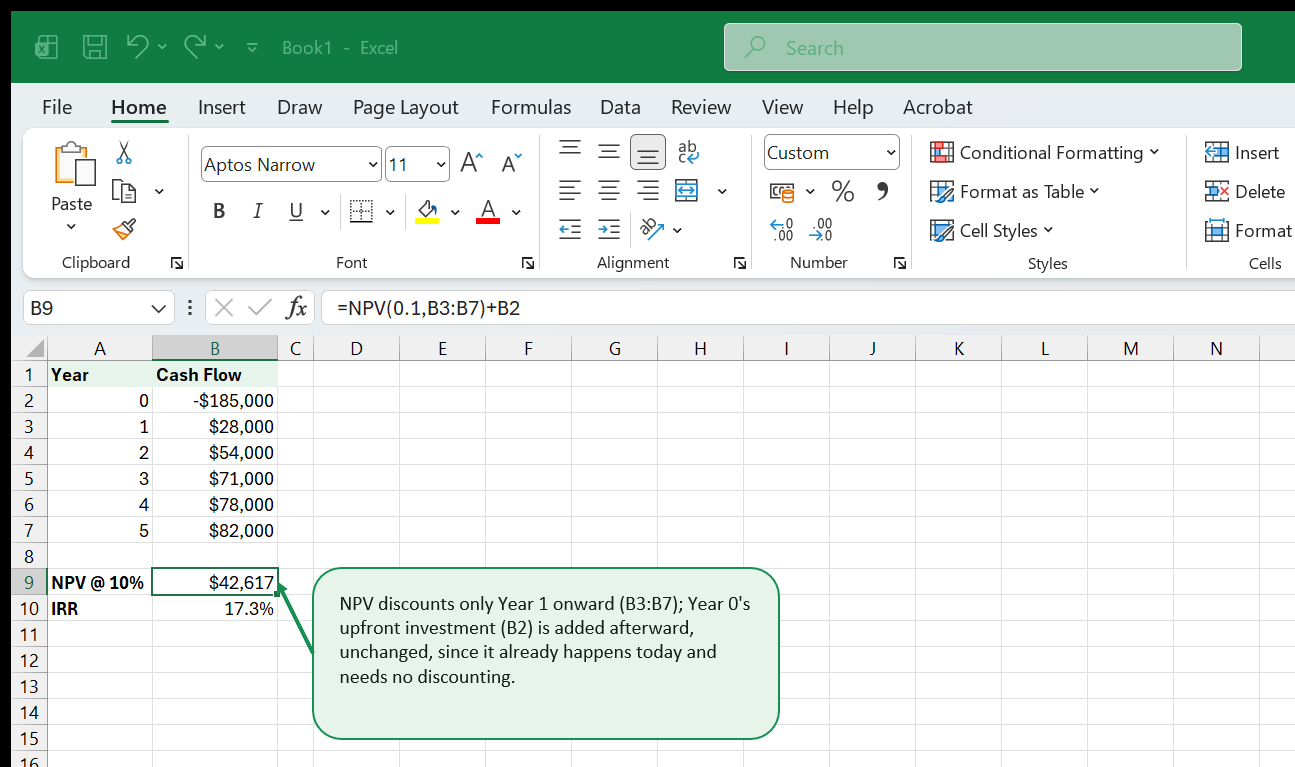Toggle Center horizontal alignment
The width and height of the screenshot is (1295, 767).
coord(609,190)
